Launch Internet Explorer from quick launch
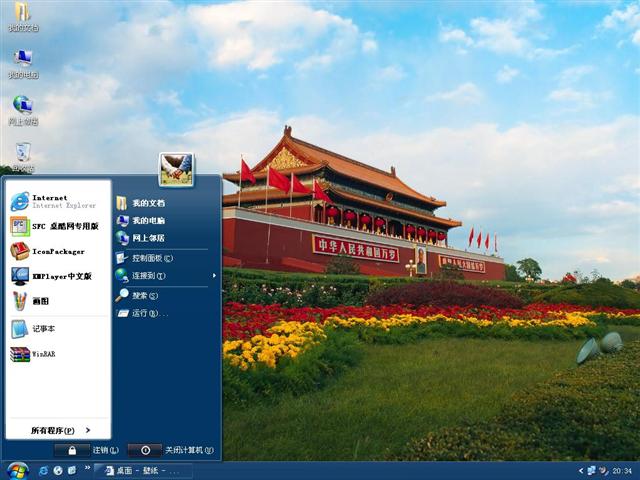The width and height of the screenshot is (640, 480). pos(43,471)
